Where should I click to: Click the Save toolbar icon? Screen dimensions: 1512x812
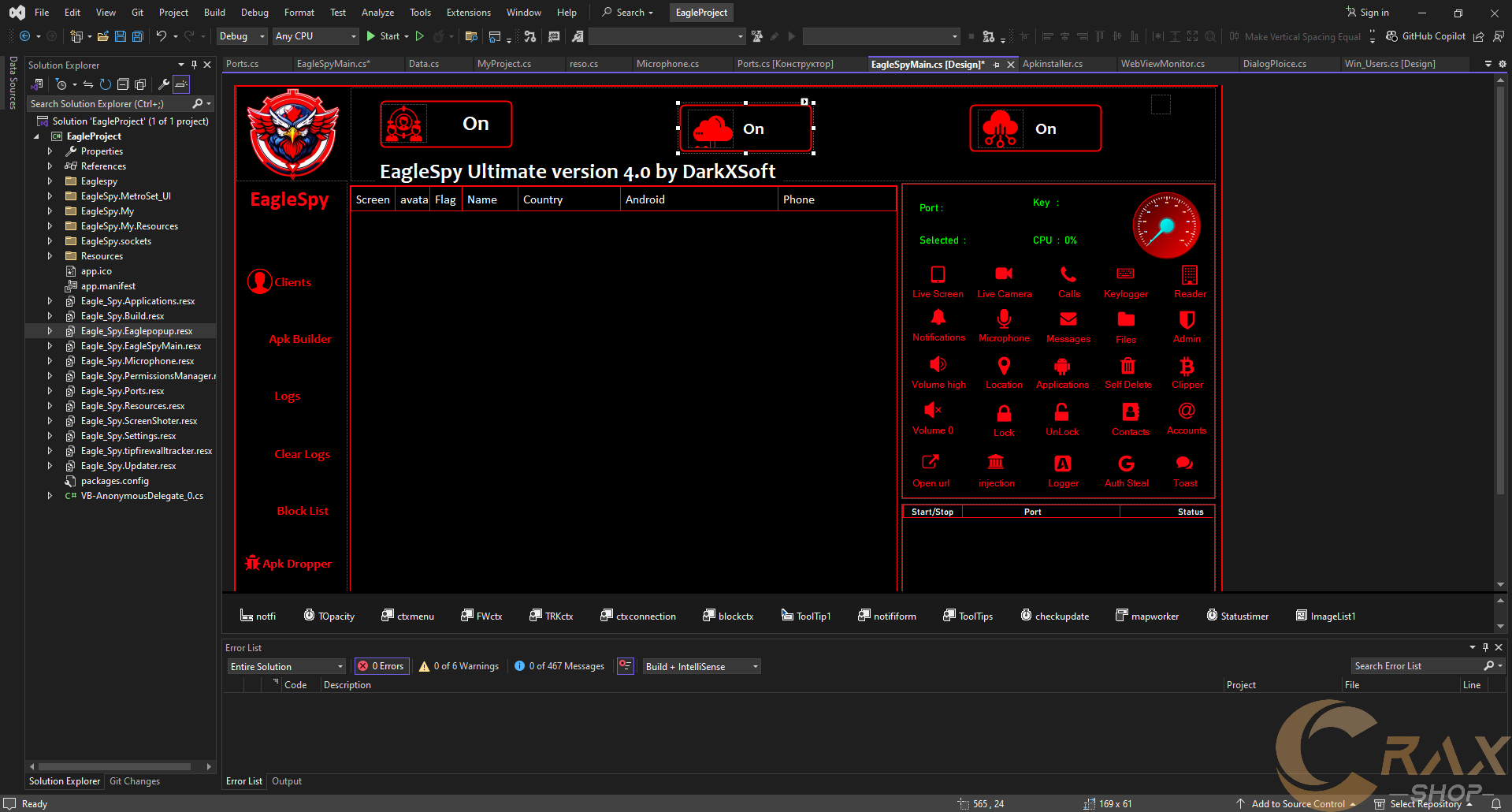[121, 36]
